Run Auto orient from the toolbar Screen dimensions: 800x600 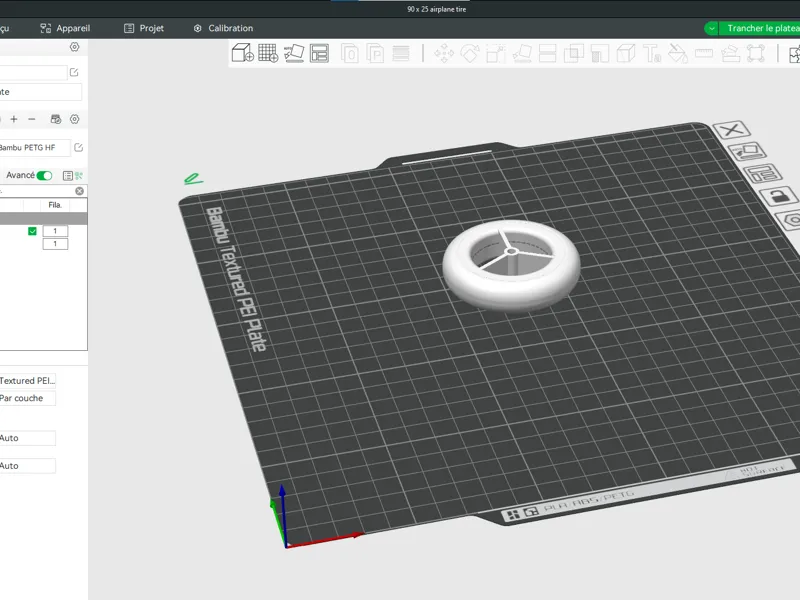tap(294, 53)
